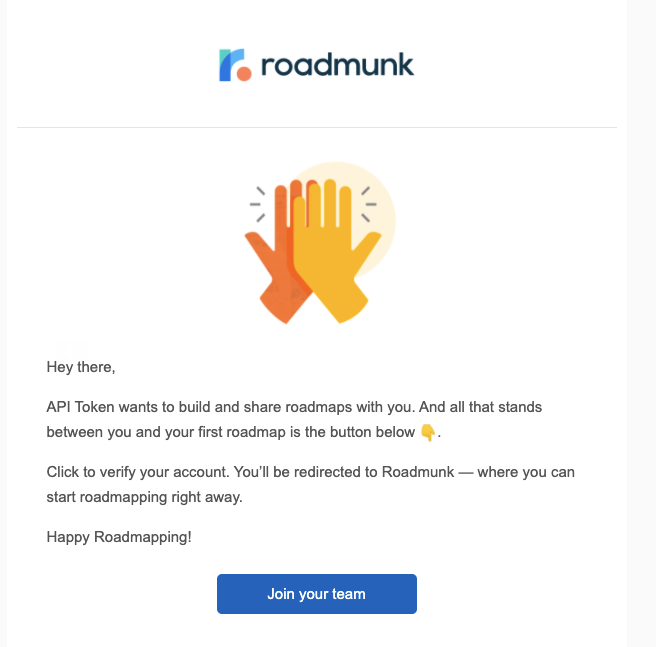Click the "build and share roadmaps" phrase
656x647 pixels.
(x=259, y=408)
